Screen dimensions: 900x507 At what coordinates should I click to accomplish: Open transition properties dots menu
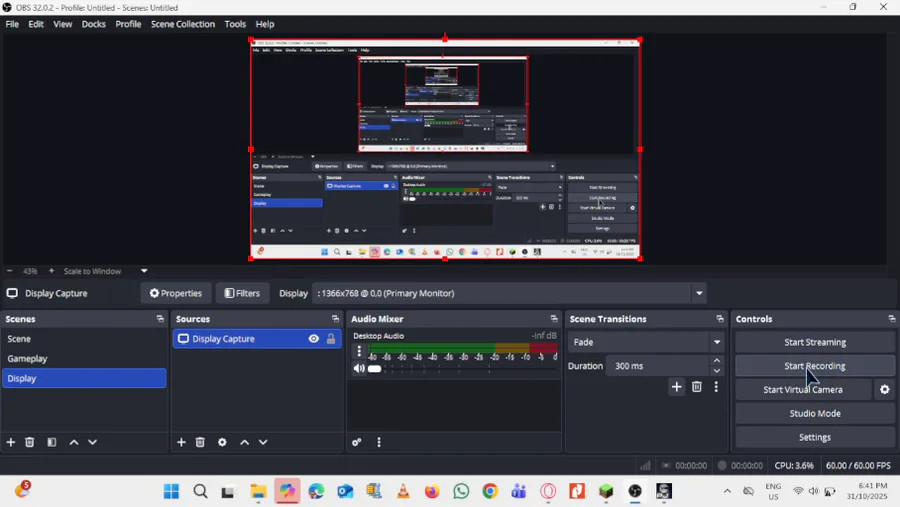[x=716, y=387]
